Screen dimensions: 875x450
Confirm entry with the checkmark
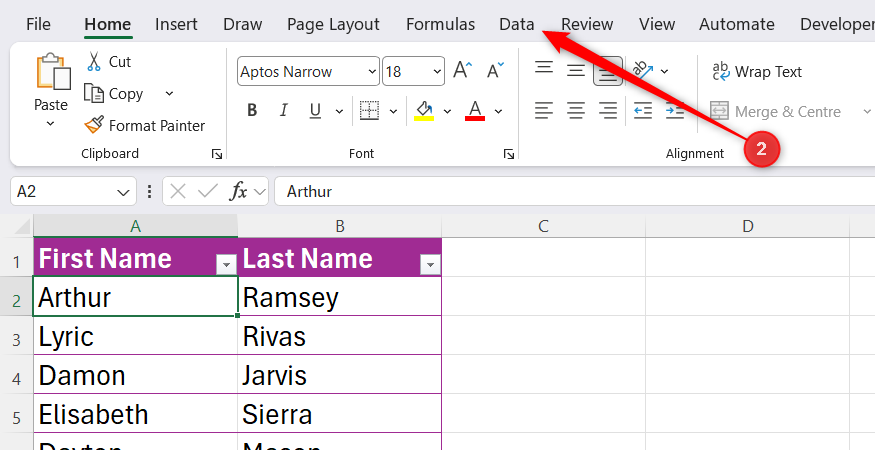[x=208, y=192]
